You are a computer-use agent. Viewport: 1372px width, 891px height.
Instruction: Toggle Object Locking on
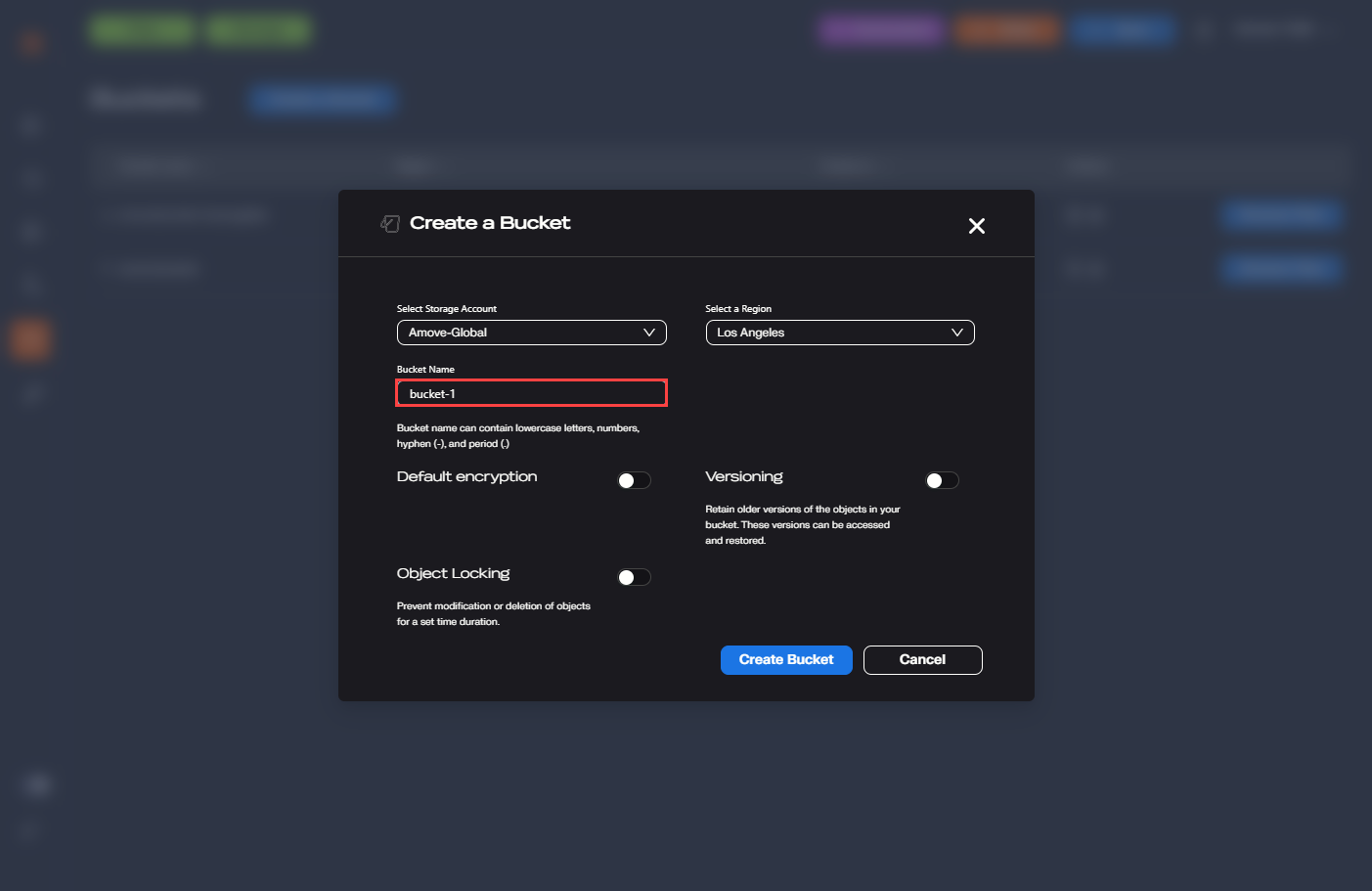pyautogui.click(x=634, y=577)
